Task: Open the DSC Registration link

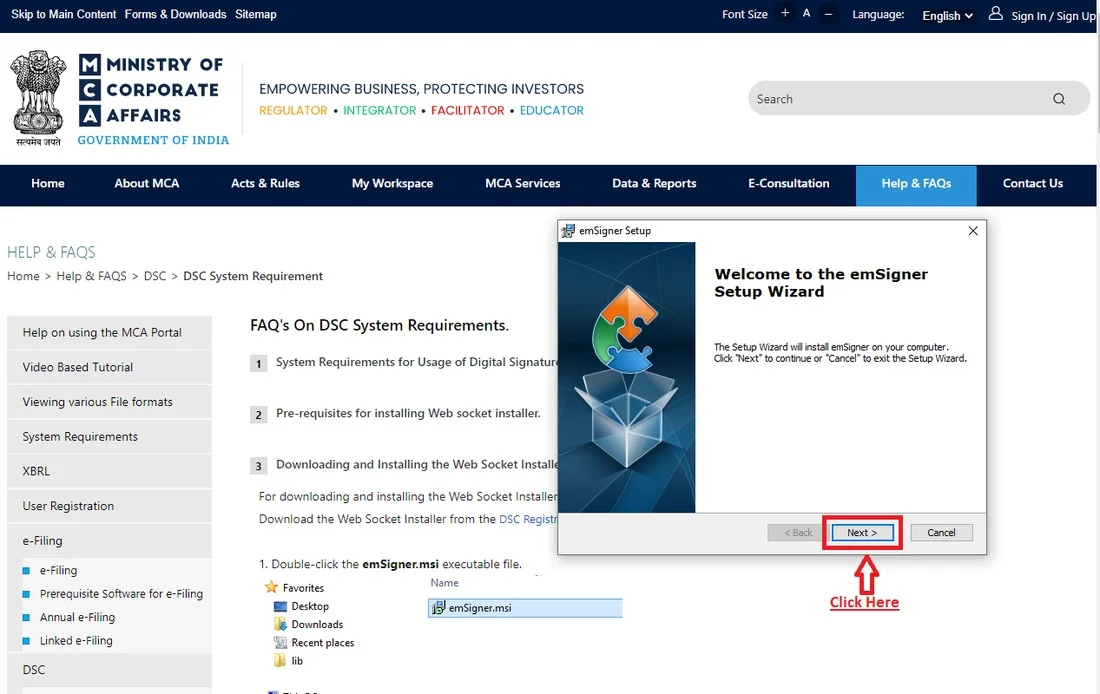Action: coord(528,519)
